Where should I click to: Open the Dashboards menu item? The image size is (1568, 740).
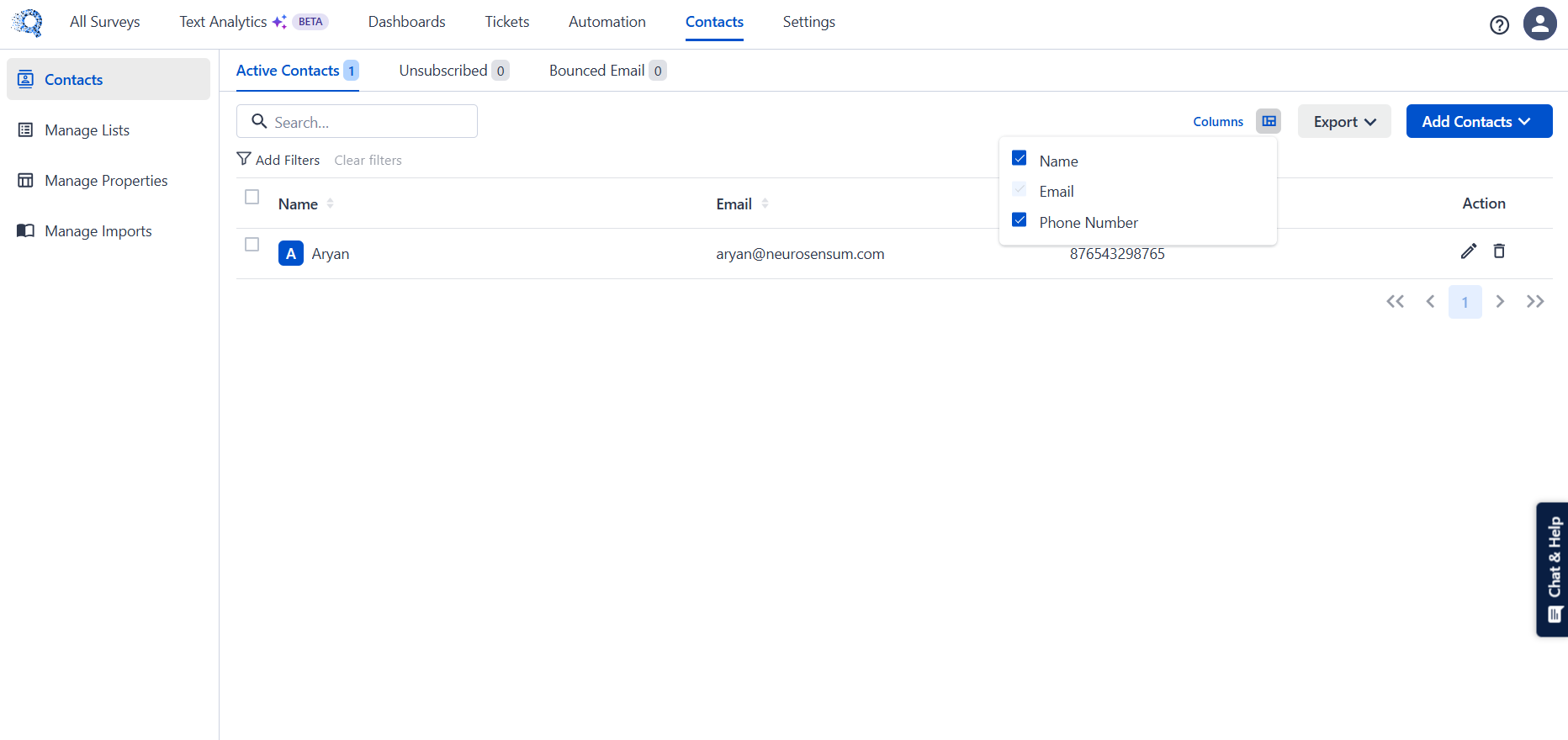pos(406,22)
